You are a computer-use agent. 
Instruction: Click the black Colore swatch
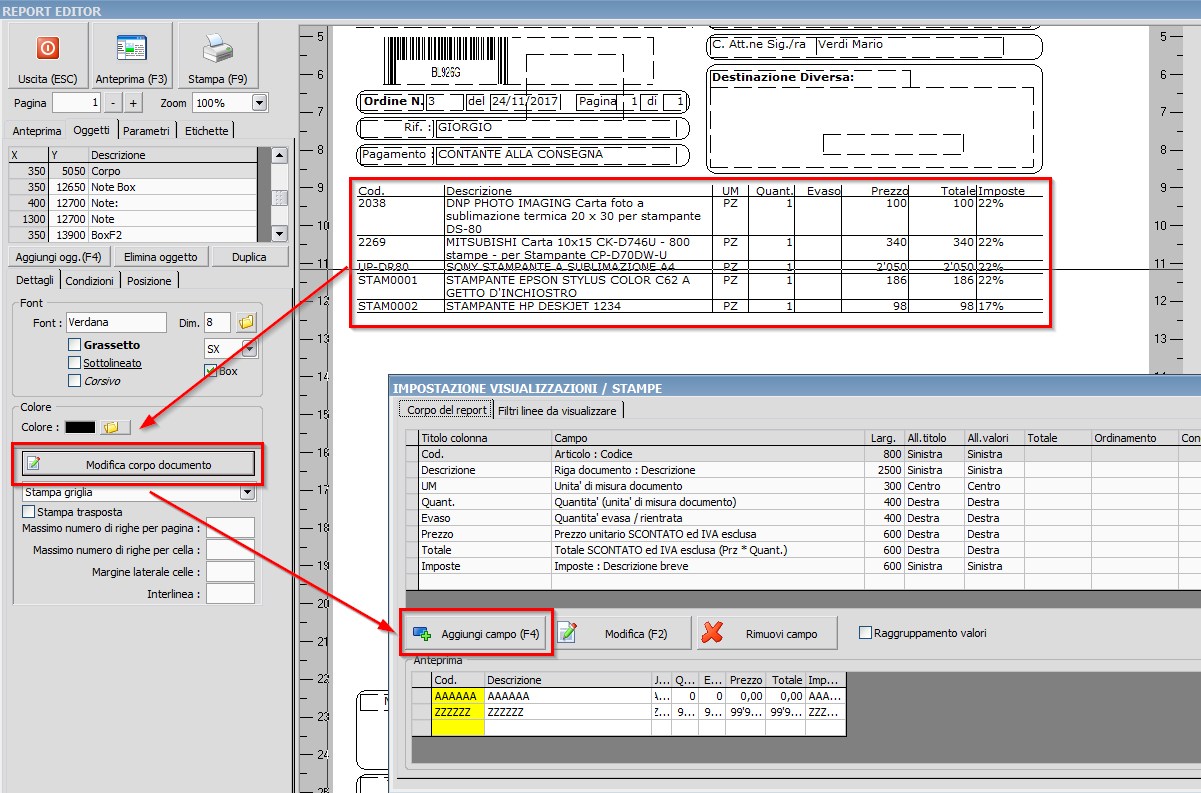coord(80,427)
